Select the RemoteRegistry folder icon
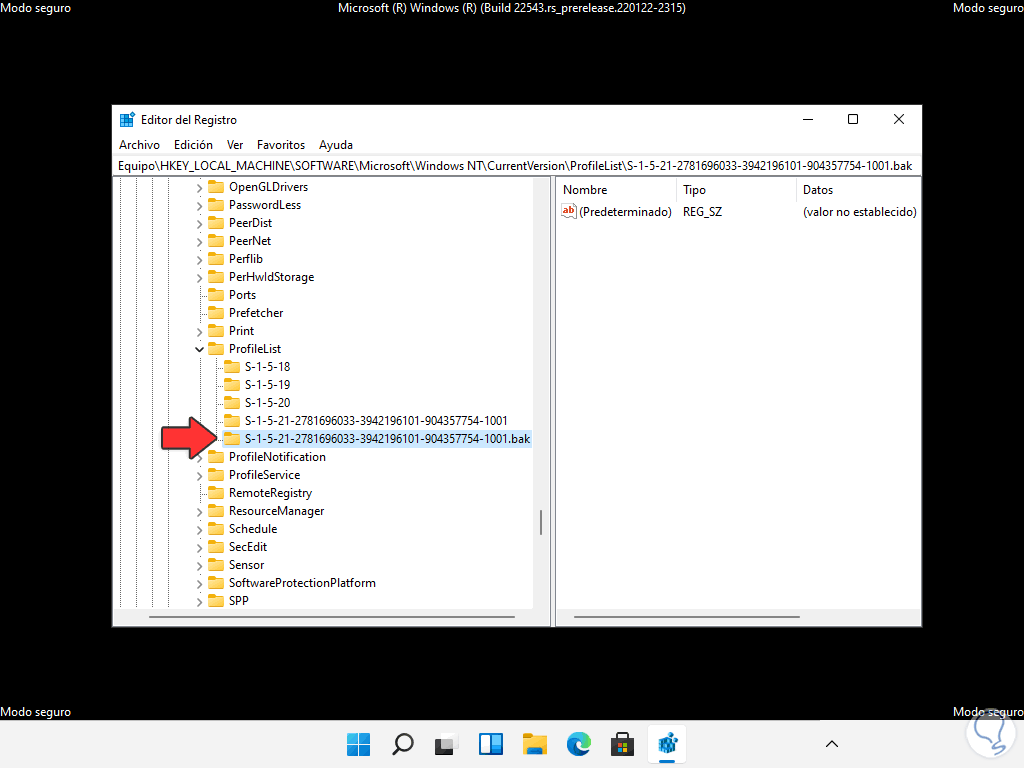Image resolution: width=1024 pixels, height=768 pixels. click(x=216, y=492)
